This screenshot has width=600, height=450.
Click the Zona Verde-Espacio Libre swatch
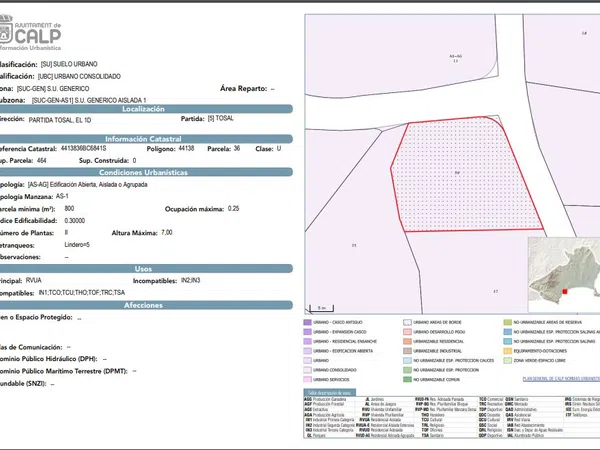pyautogui.click(x=508, y=361)
